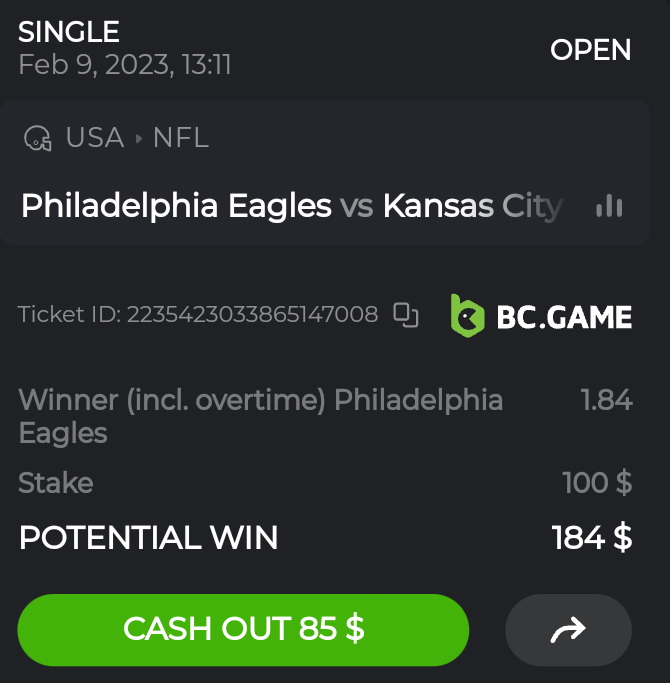Click the green BC.GAME logo icon
The height and width of the screenshot is (683, 670).
click(x=467, y=316)
